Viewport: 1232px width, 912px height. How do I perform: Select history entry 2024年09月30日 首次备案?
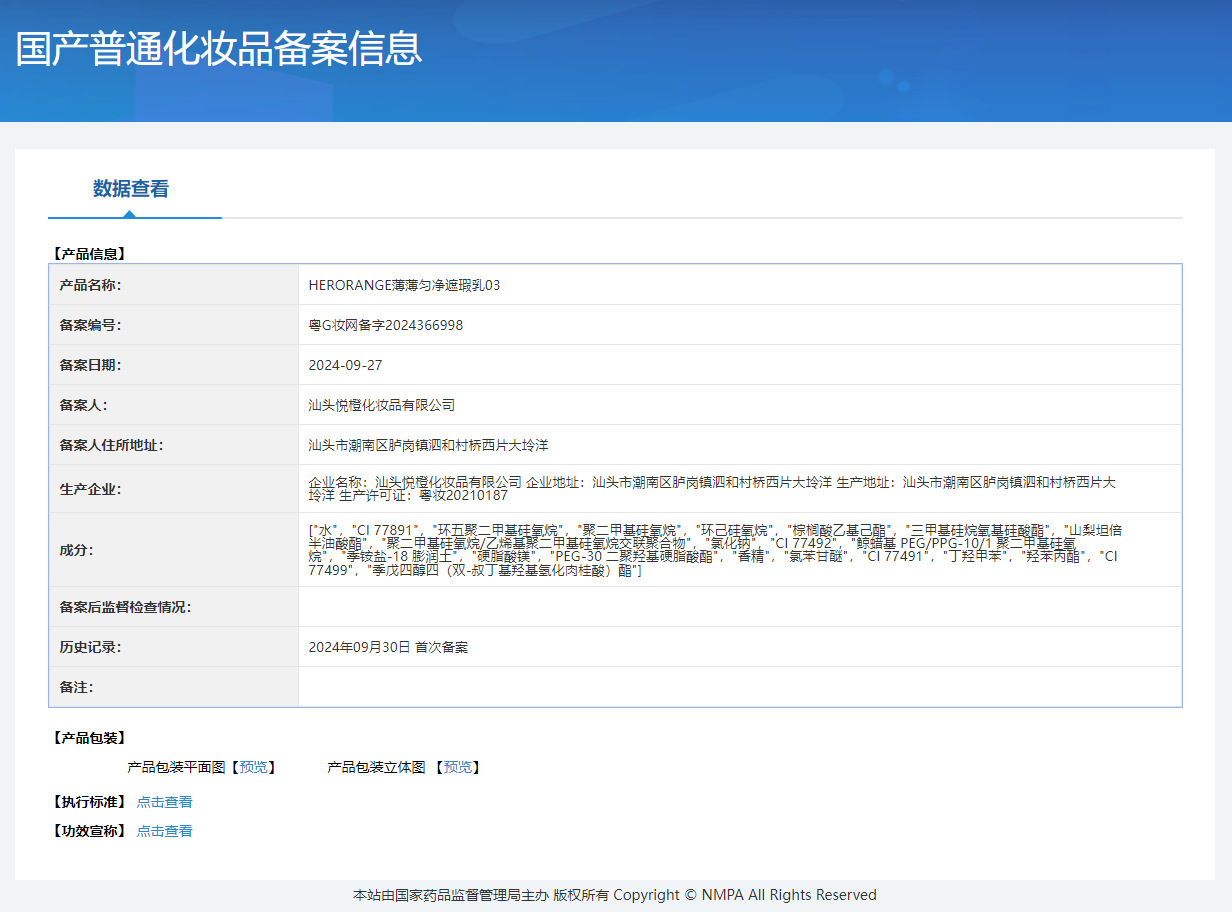tap(388, 647)
